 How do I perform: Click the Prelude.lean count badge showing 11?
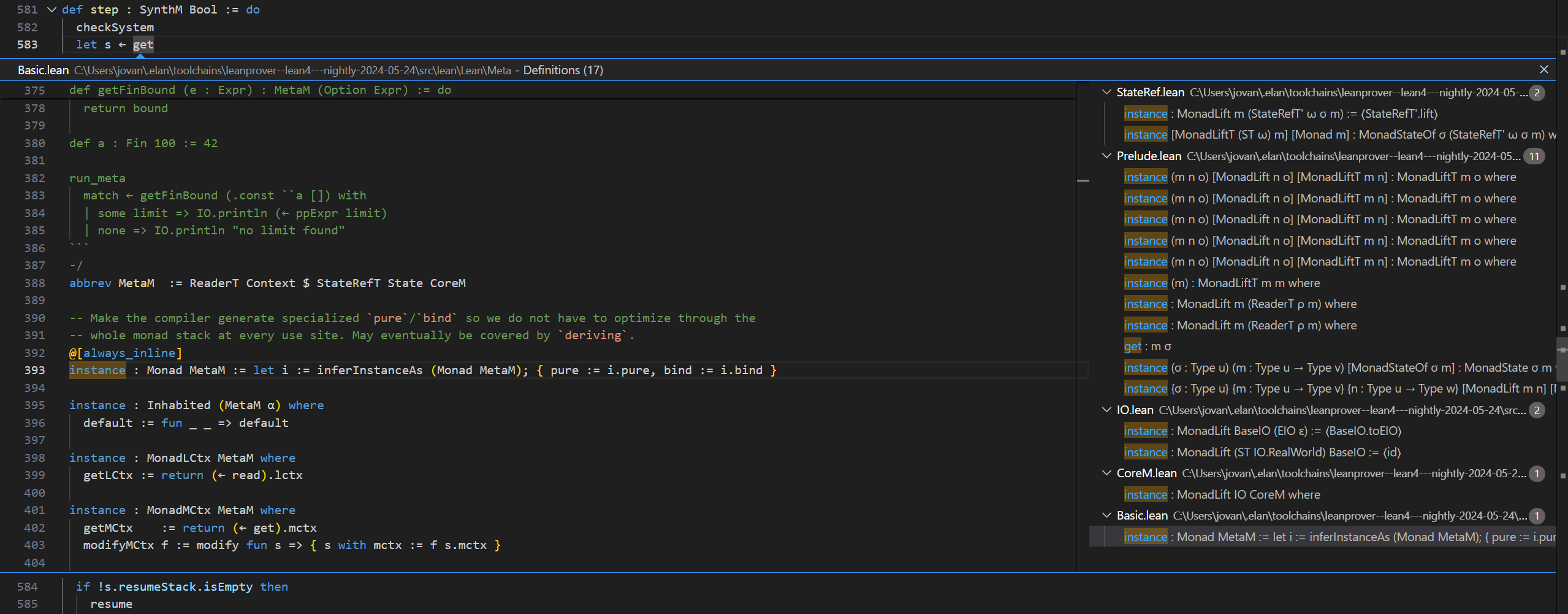[x=1534, y=156]
